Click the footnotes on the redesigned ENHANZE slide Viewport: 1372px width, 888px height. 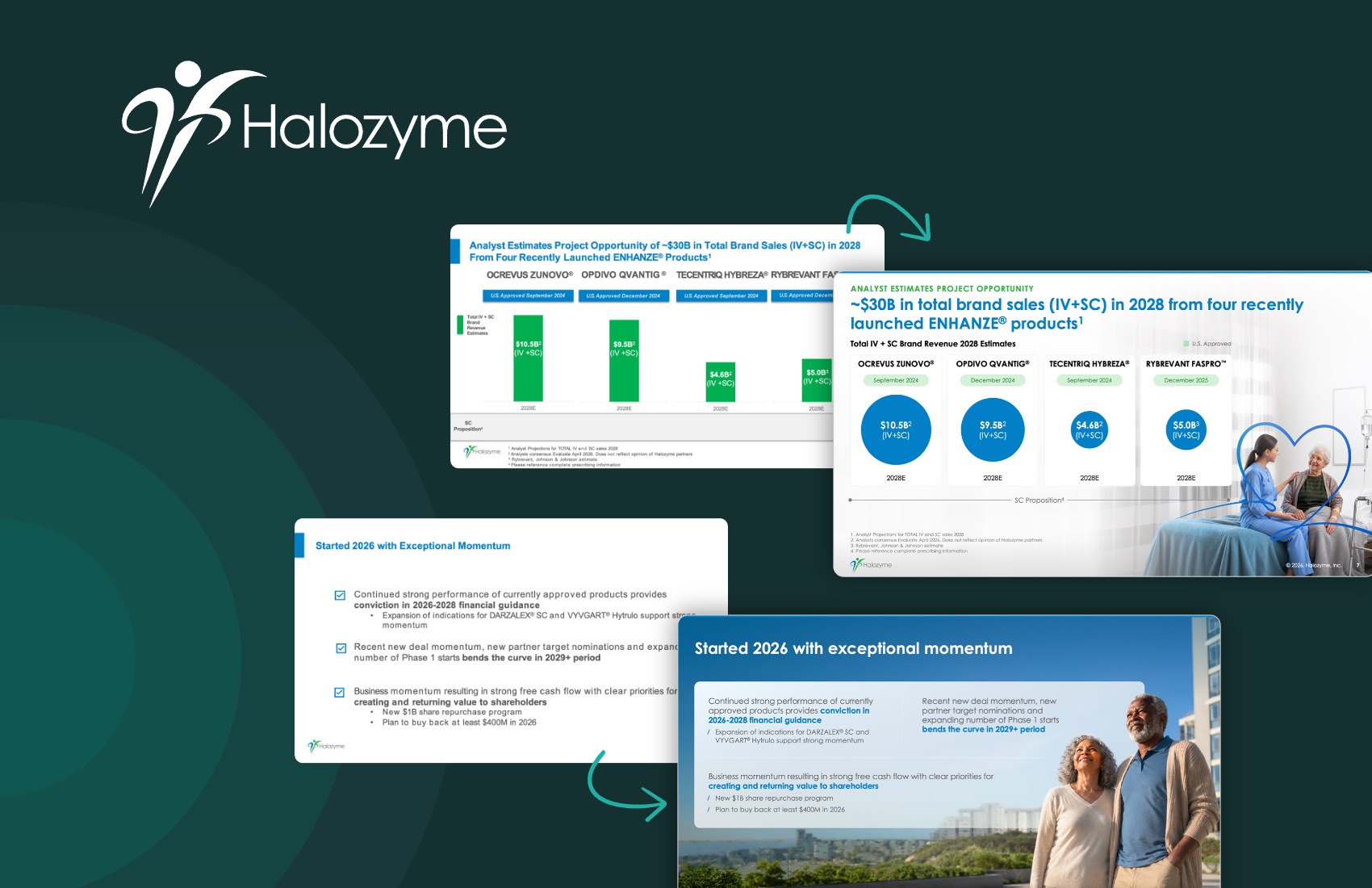pos(946,542)
